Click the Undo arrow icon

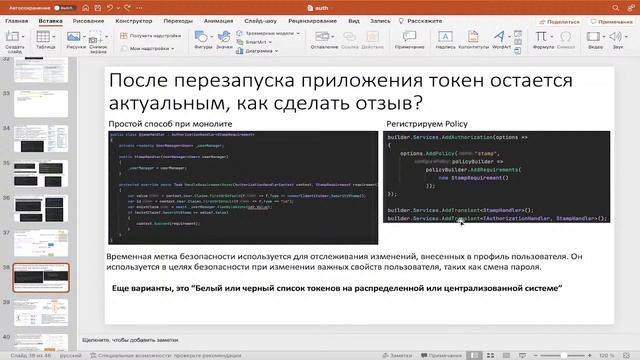[x=110, y=8]
